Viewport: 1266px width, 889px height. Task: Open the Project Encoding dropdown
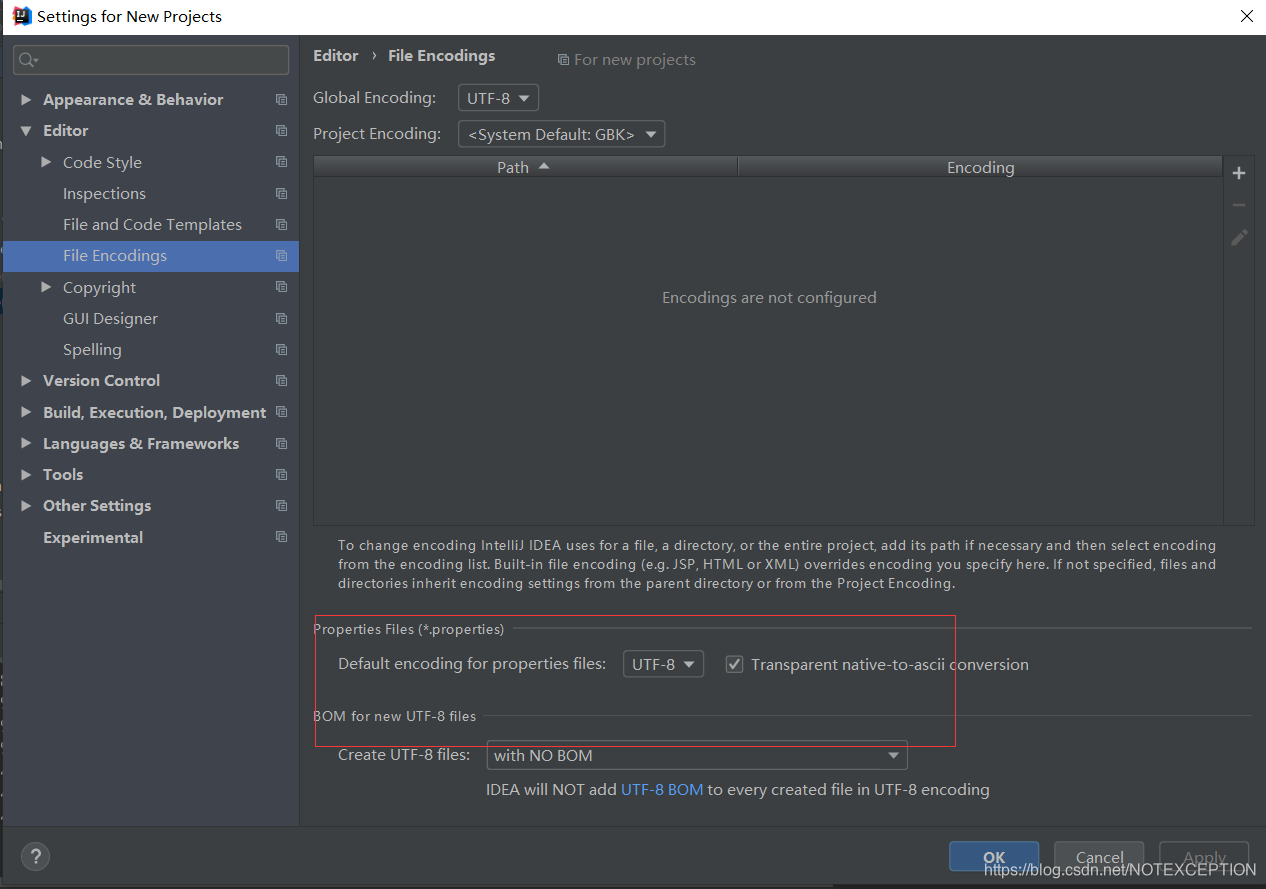click(561, 134)
